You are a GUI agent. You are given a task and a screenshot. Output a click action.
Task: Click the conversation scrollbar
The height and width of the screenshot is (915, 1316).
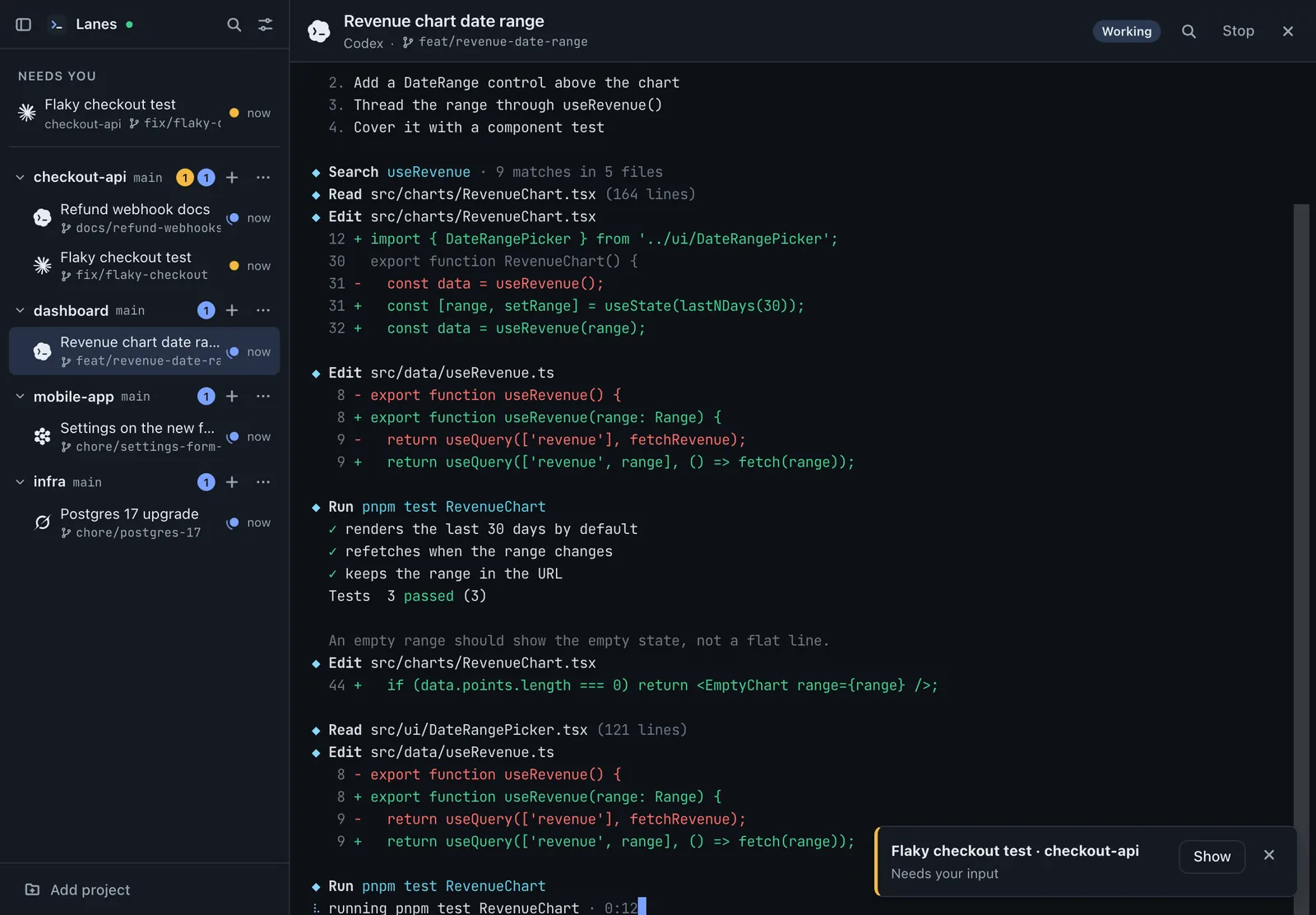(1300, 560)
